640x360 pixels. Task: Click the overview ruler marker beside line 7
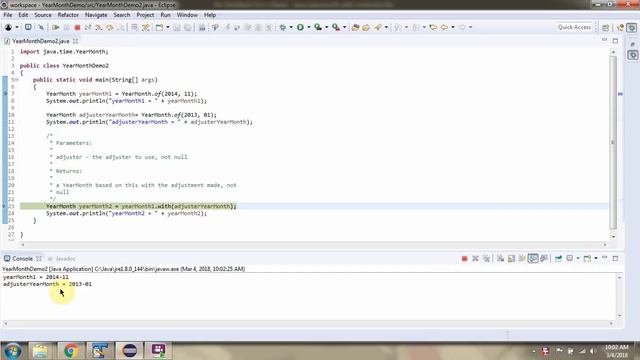[620, 94]
